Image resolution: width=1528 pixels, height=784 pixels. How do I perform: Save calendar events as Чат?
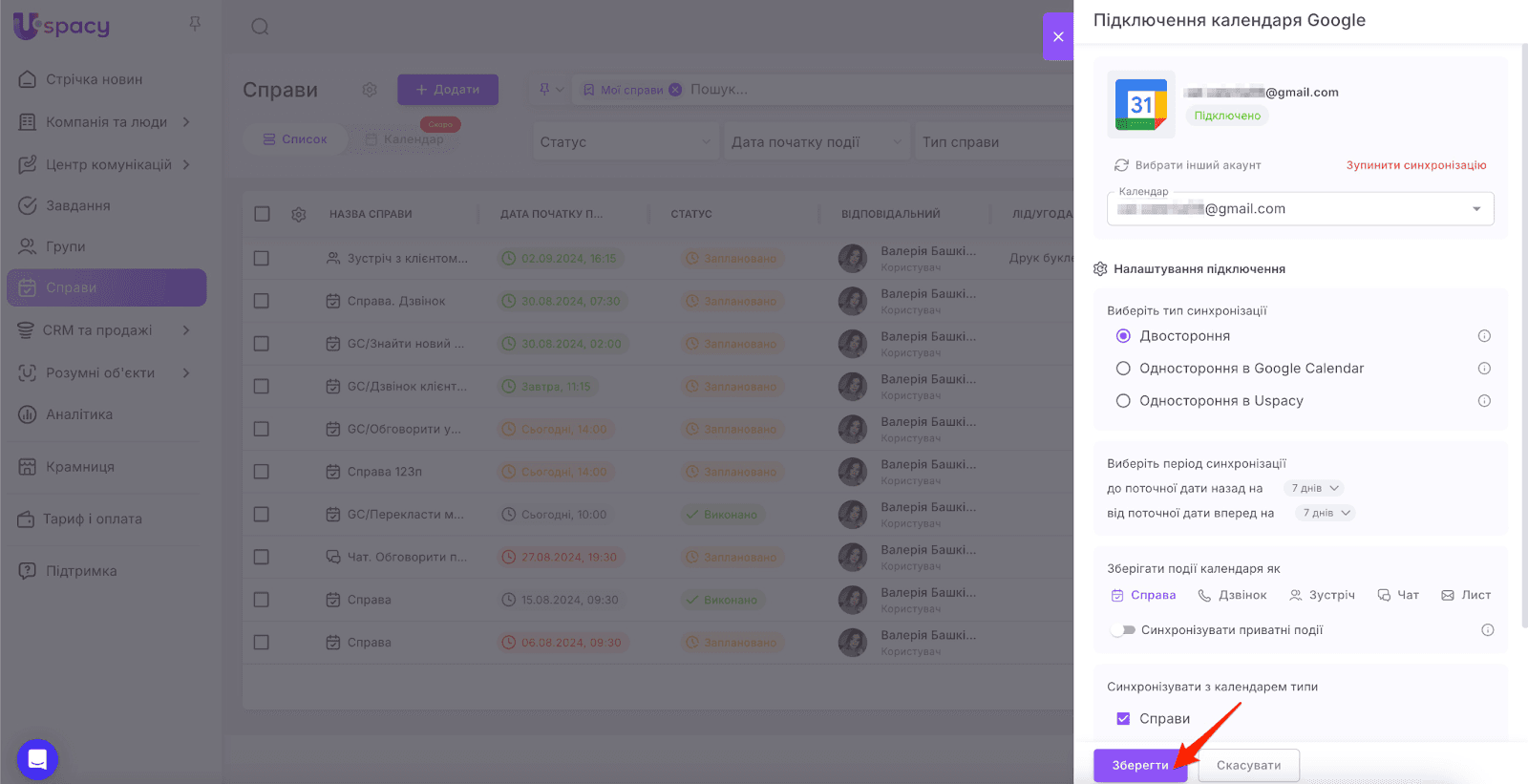point(1398,595)
